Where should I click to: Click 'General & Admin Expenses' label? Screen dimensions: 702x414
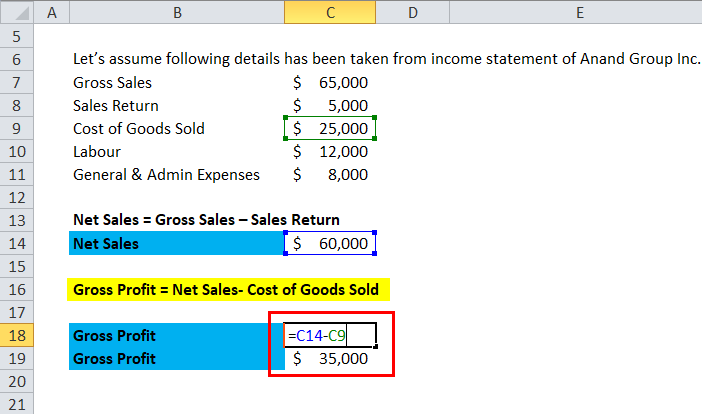tap(166, 175)
